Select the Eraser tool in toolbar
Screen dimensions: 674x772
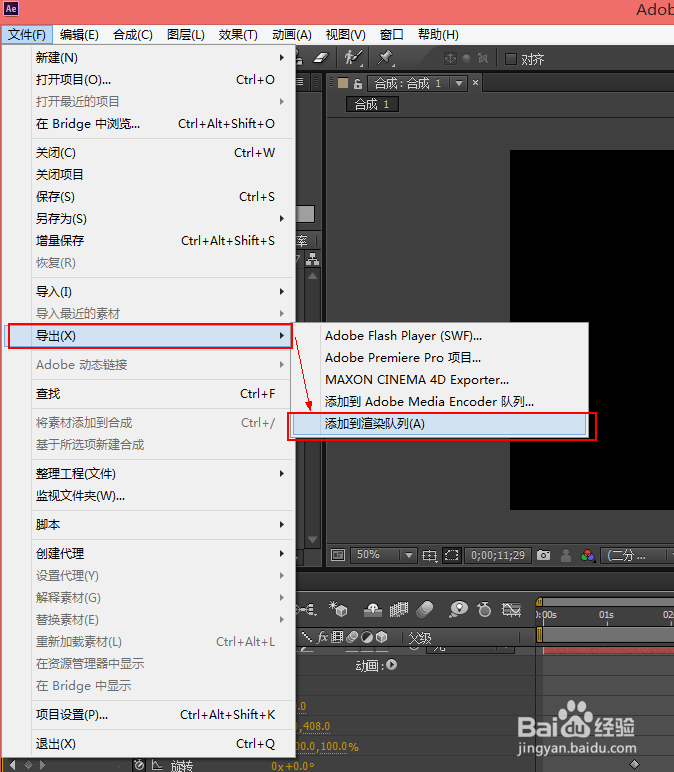pos(321,58)
